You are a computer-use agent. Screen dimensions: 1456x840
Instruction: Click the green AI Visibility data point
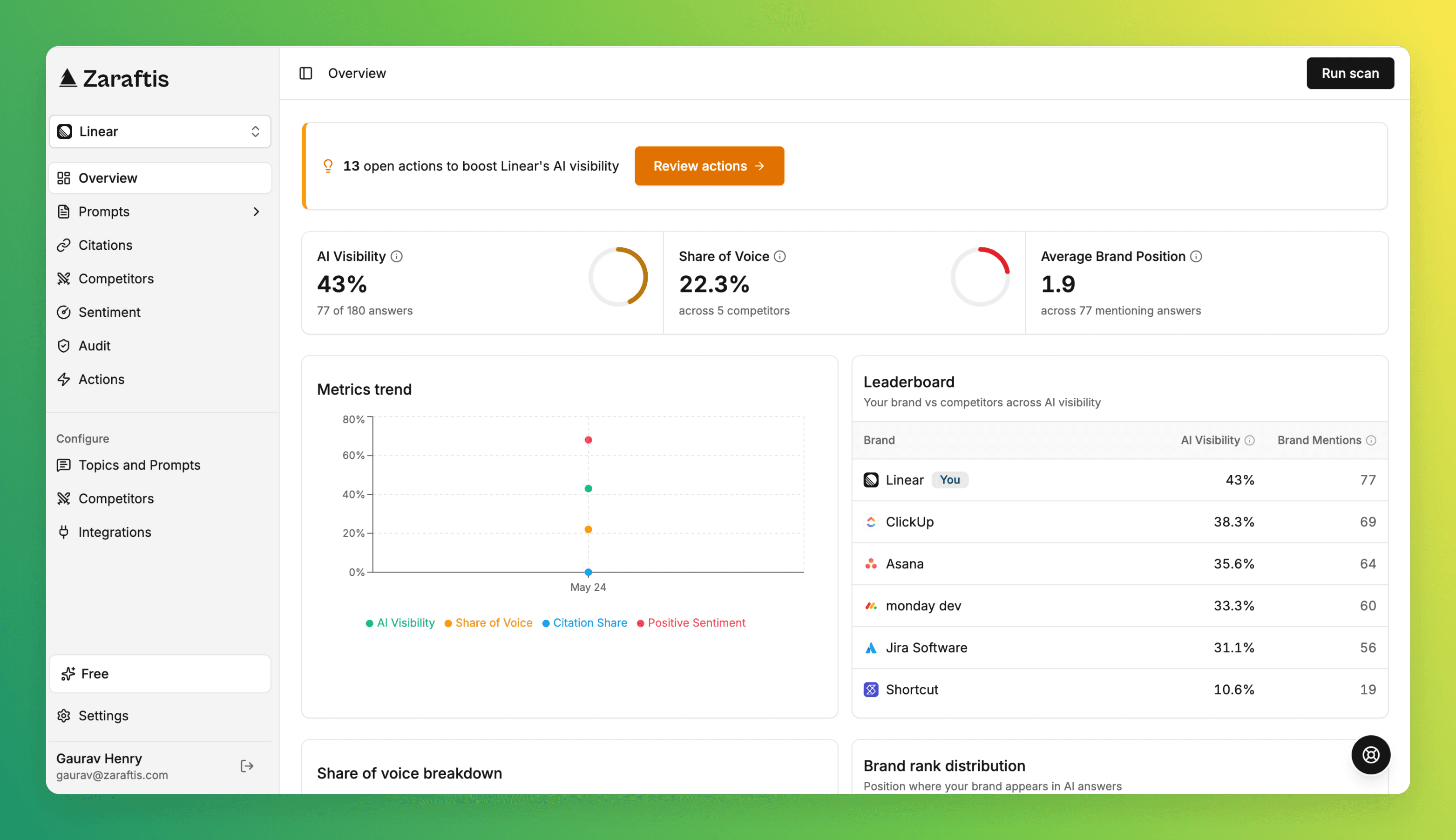coord(588,489)
